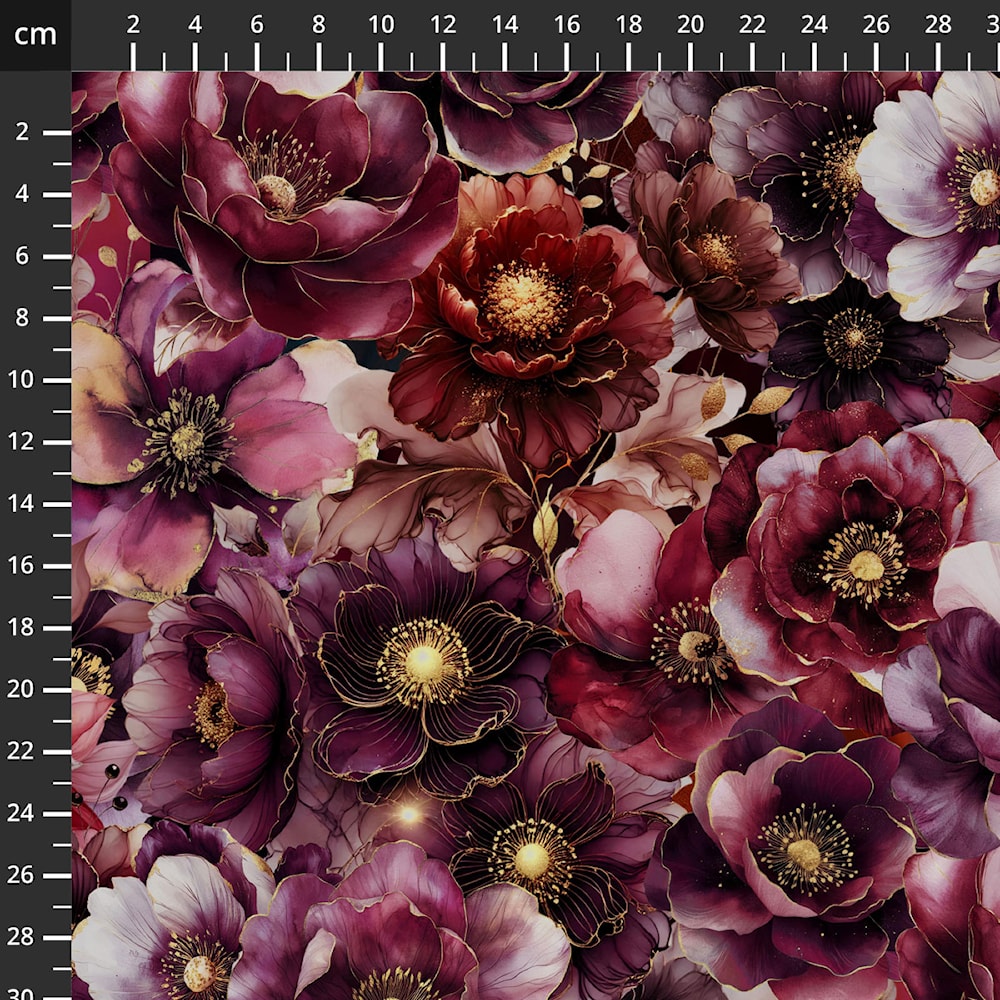The width and height of the screenshot is (1000, 1000).
Task: Pick the 22 mark on vertical ruler
Action: coord(20,751)
